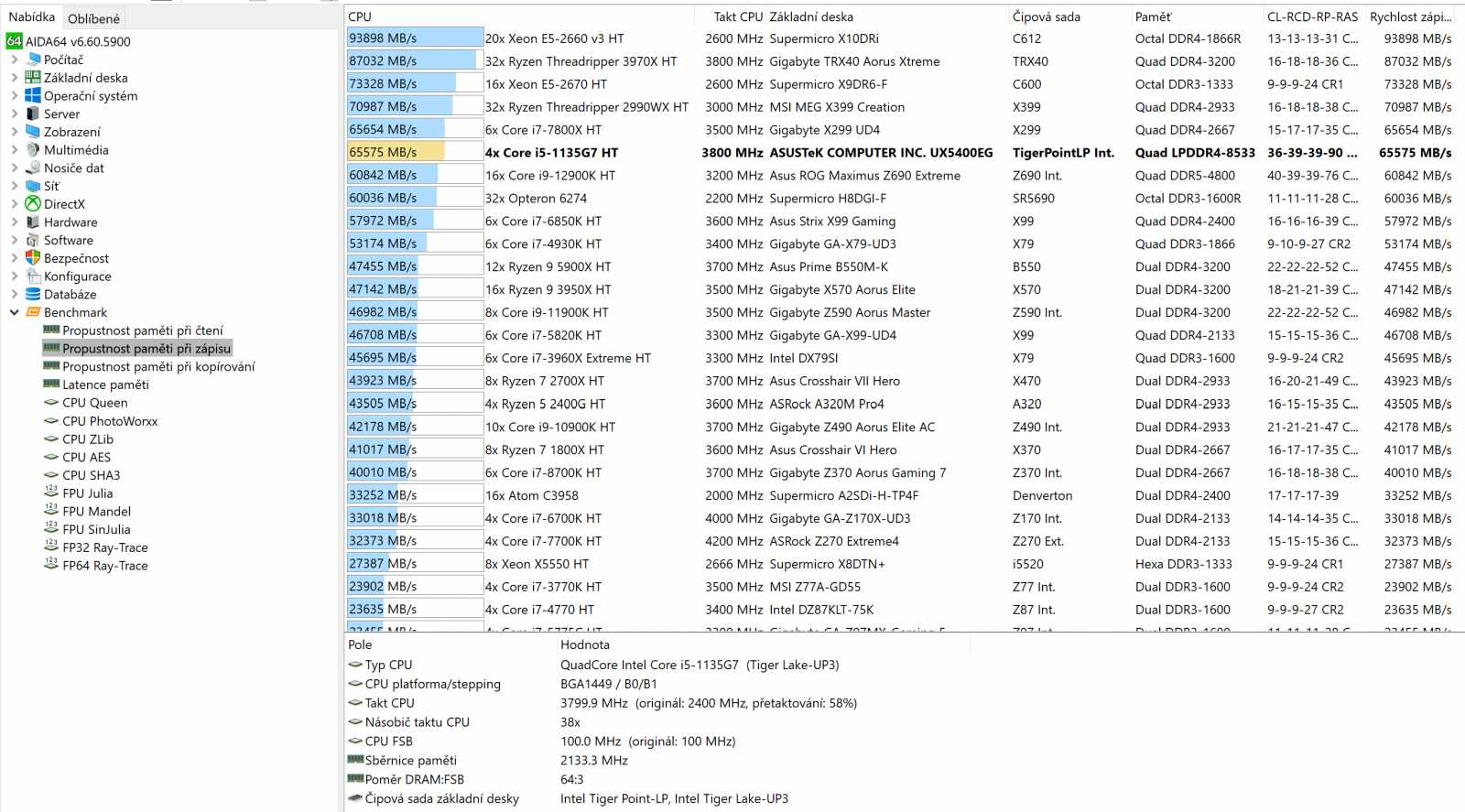Click memory icon beside Latence paměti
Viewport: 1465px width, 812px height.
click(x=51, y=384)
